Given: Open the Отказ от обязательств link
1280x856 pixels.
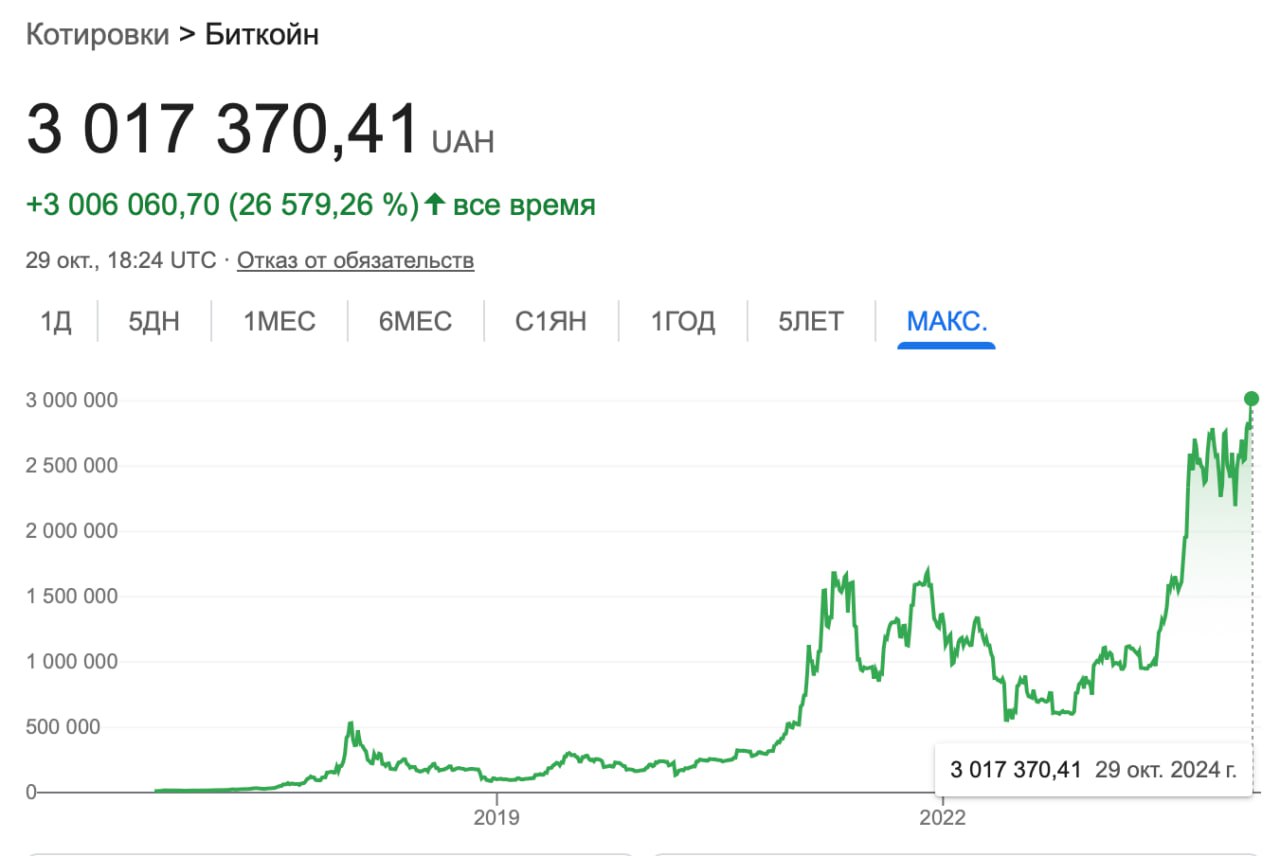Looking at the screenshot, I should click(x=355, y=261).
